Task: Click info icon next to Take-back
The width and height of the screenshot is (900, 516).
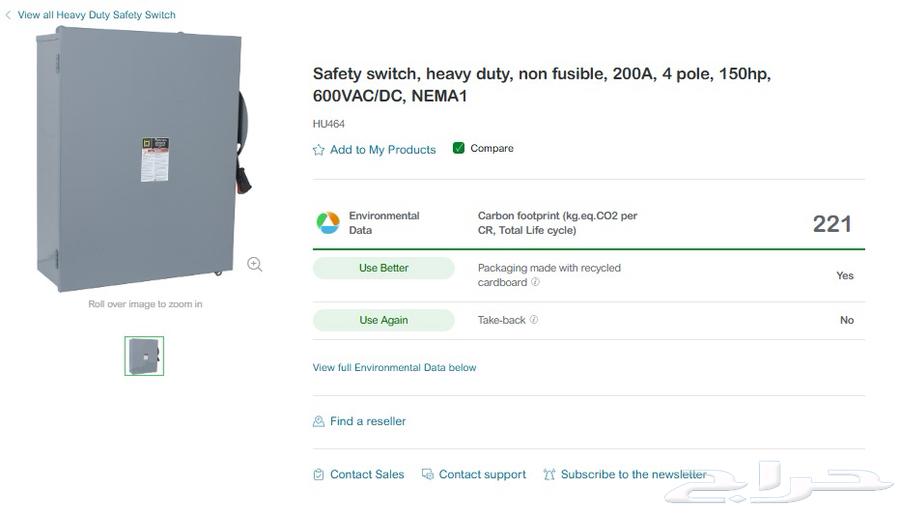Action: click(x=534, y=320)
